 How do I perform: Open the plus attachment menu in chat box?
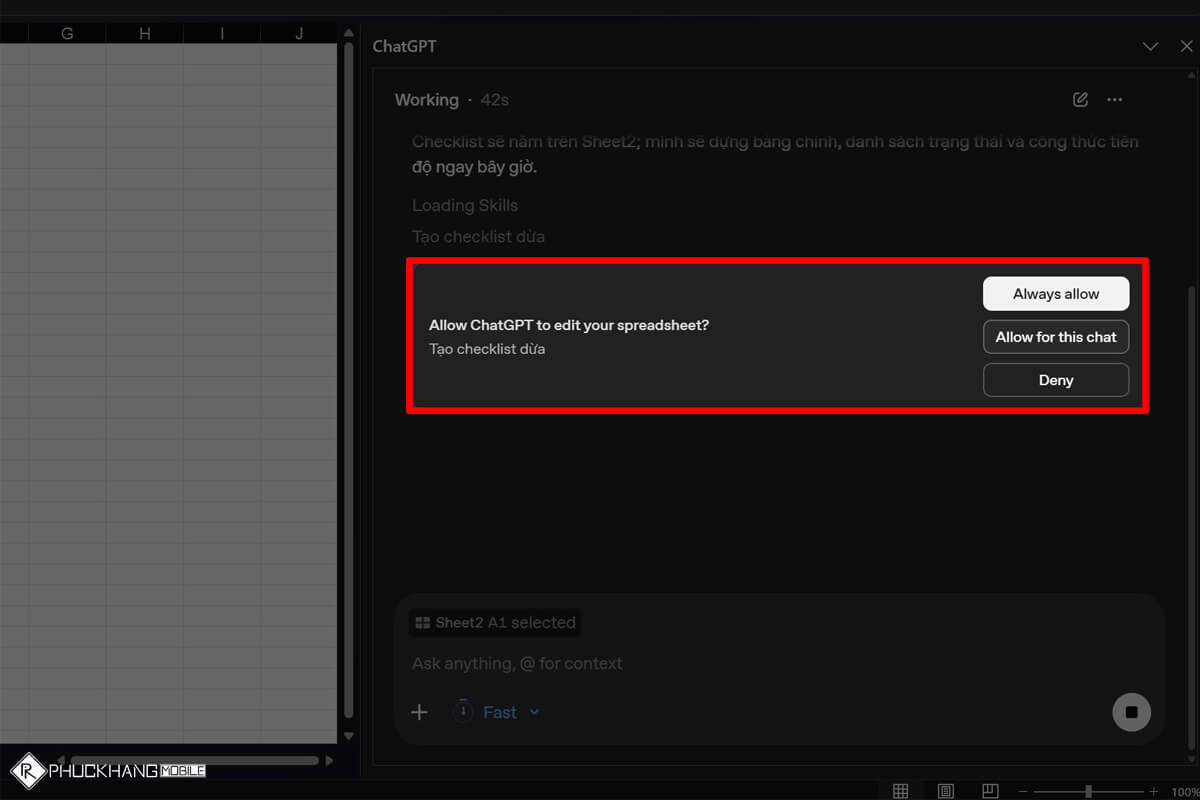(x=420, y=712)
